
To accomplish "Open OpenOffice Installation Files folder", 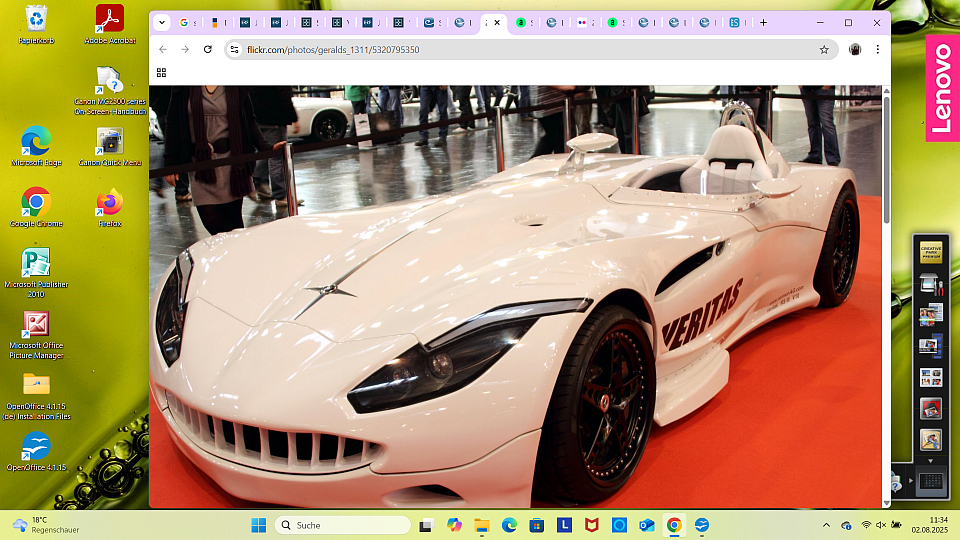I will 36,396.
